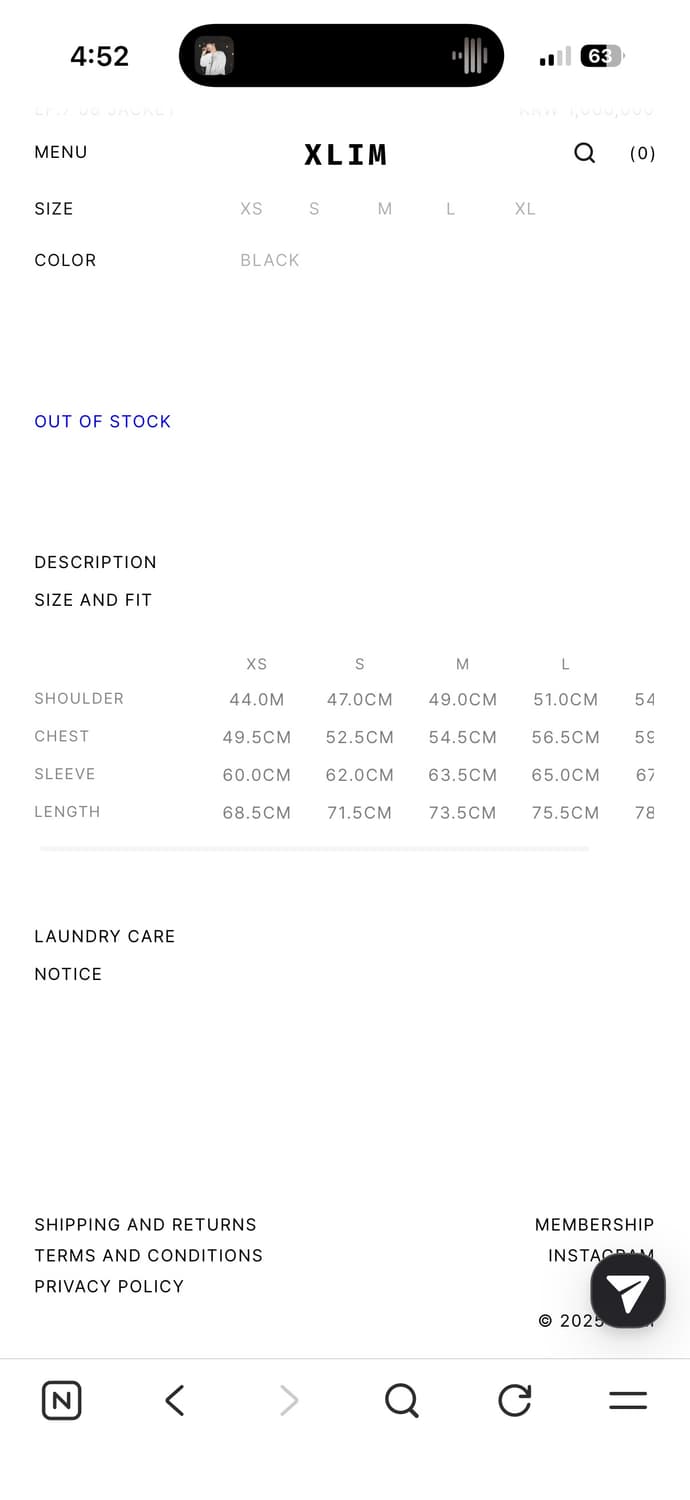Tap the browser forward arrow
The width and height of the screenshot is (690, 1500).
(x=289, y=1400)
